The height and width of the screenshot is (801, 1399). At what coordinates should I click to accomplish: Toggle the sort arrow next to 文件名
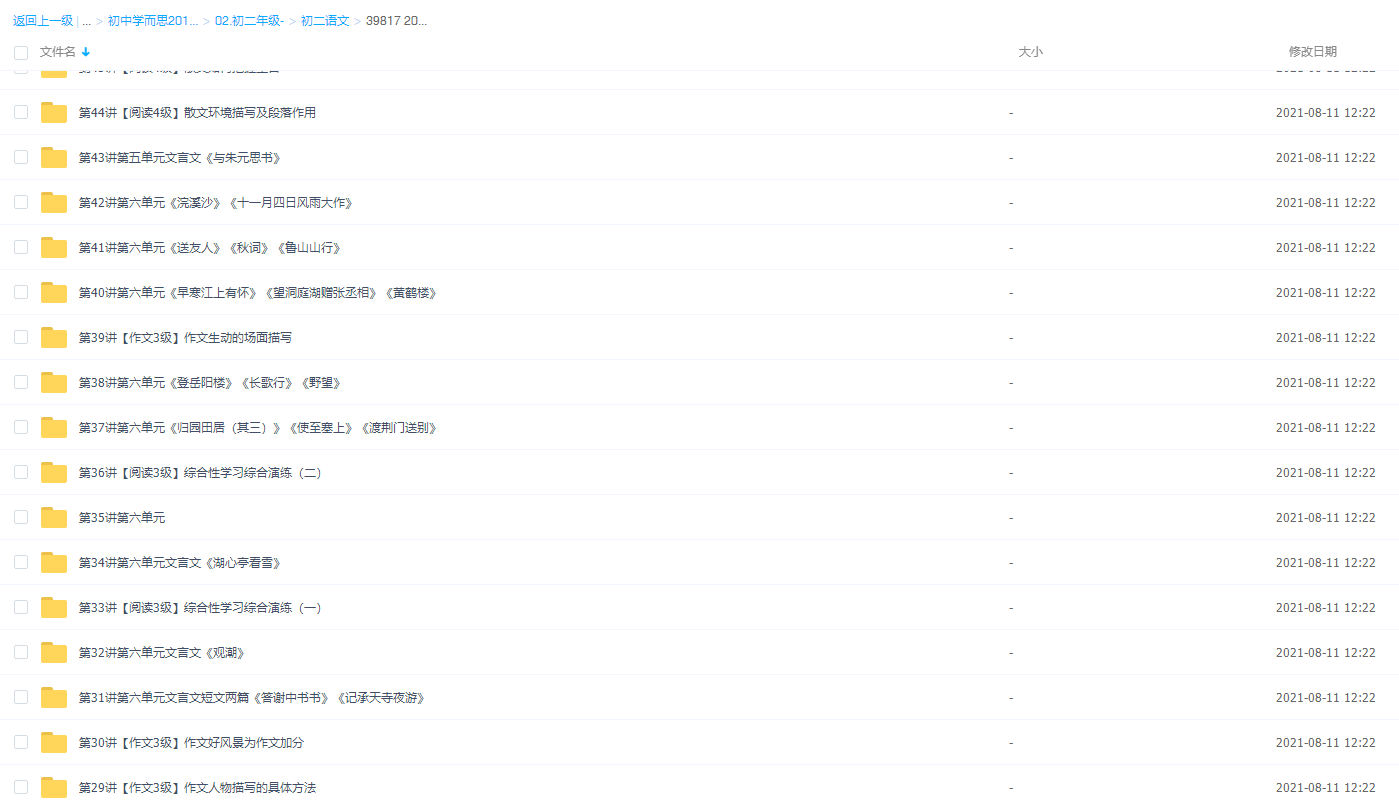click(x=85, y=52)
